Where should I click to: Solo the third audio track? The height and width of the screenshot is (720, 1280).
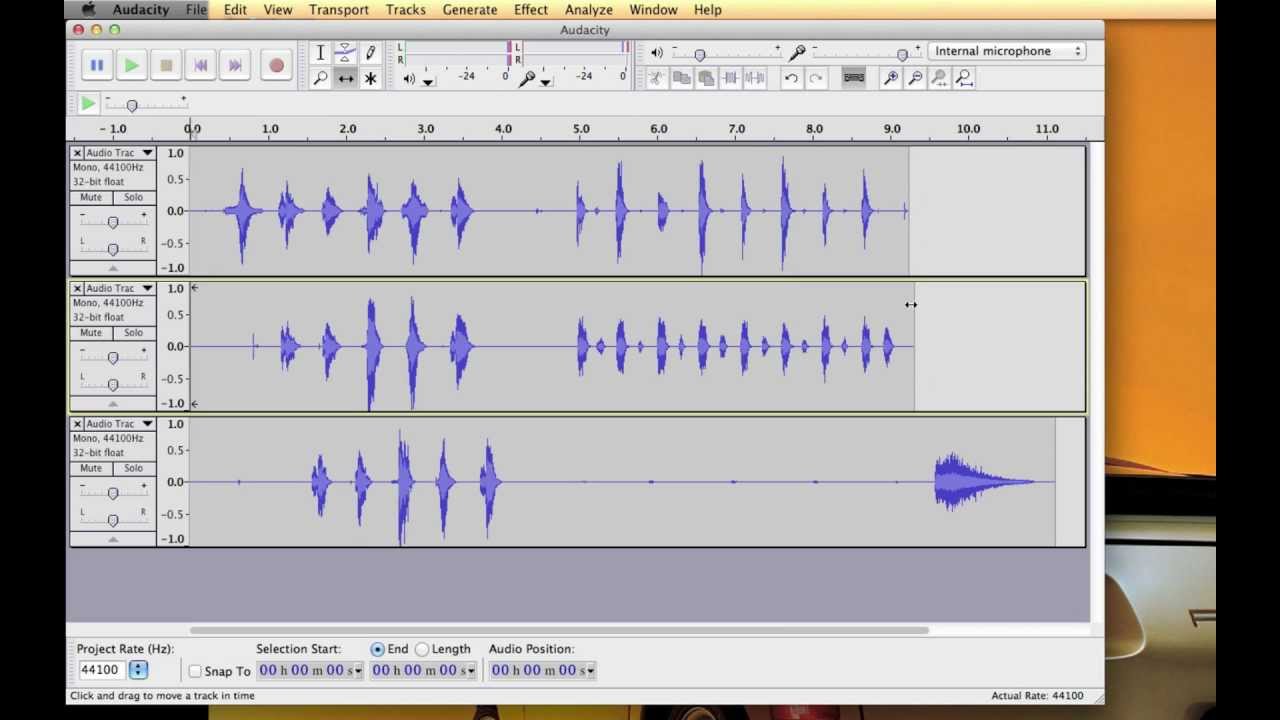click(133, 468)
